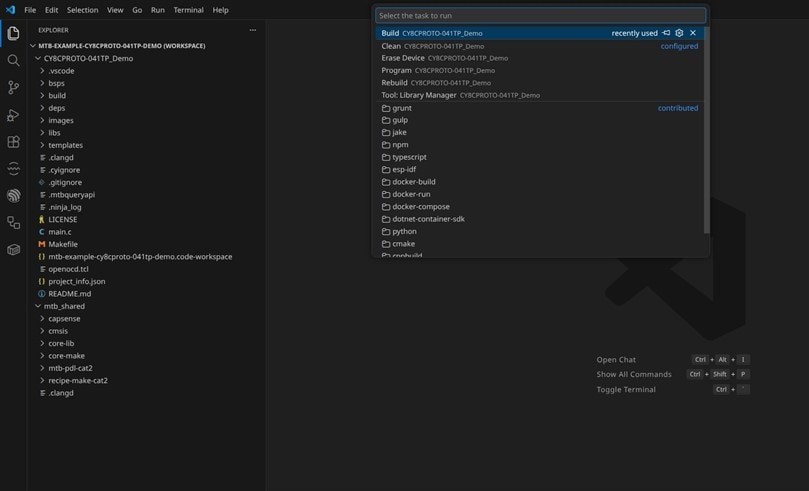The height and width of the screenshot is (491, 809).
Task: Select the Clean task
Action: [540, 46]
